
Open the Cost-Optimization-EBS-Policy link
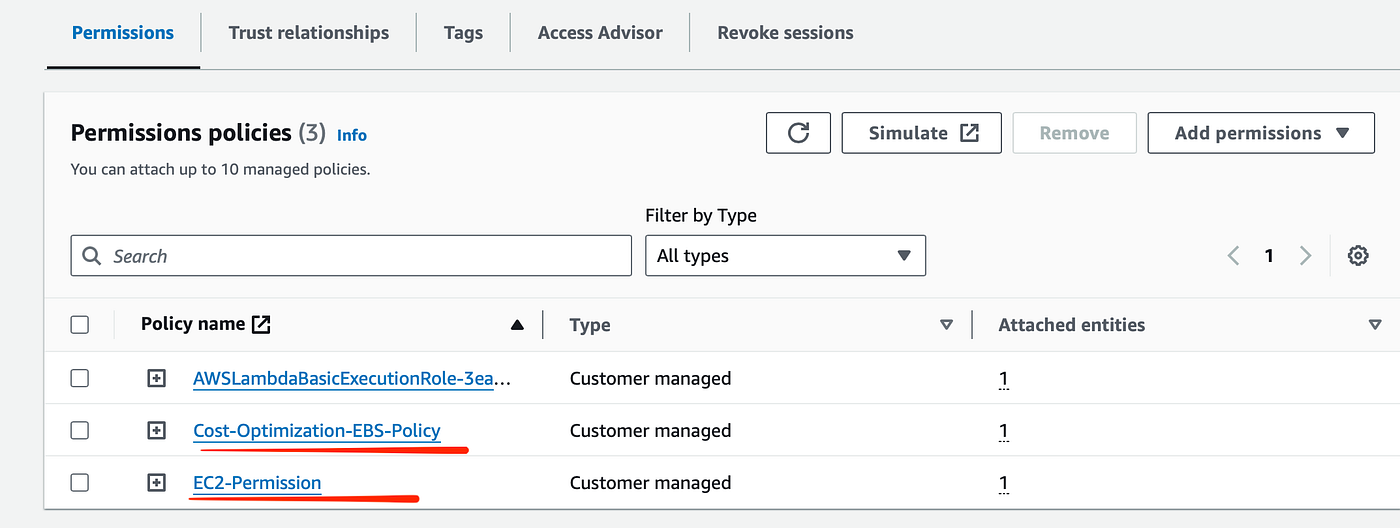(x=316, y=431)
